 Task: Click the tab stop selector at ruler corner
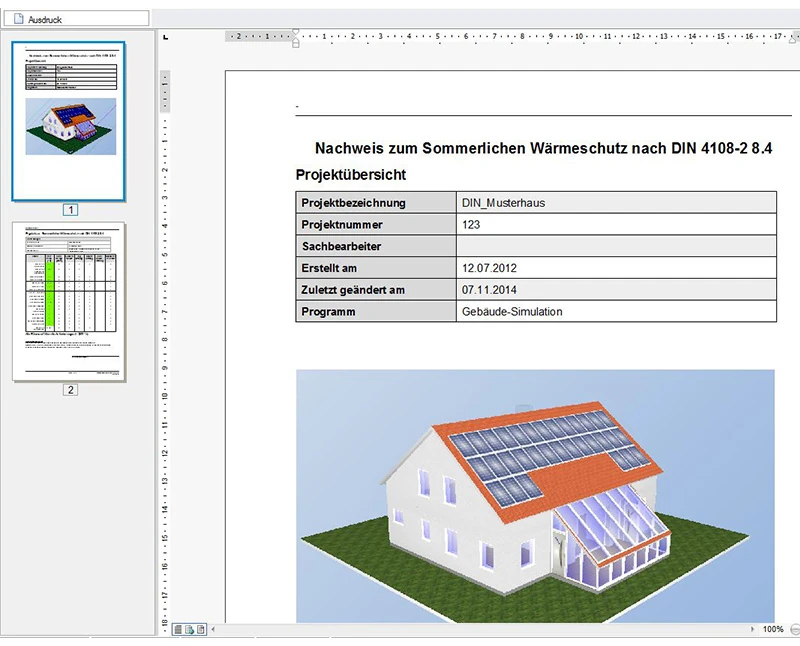pyautogui.click(x=165, y=36)
